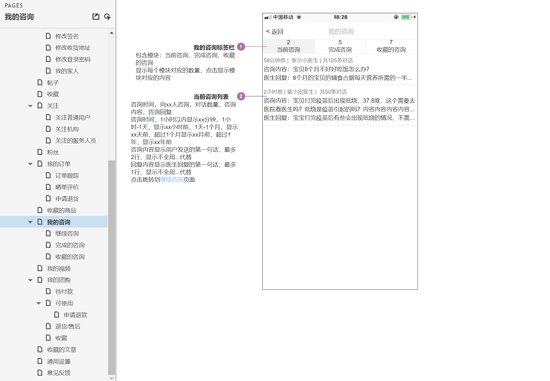Collapse the 我的咨询 tree node
The height and width of the screenshot is (381, 550).
[31, 222]
